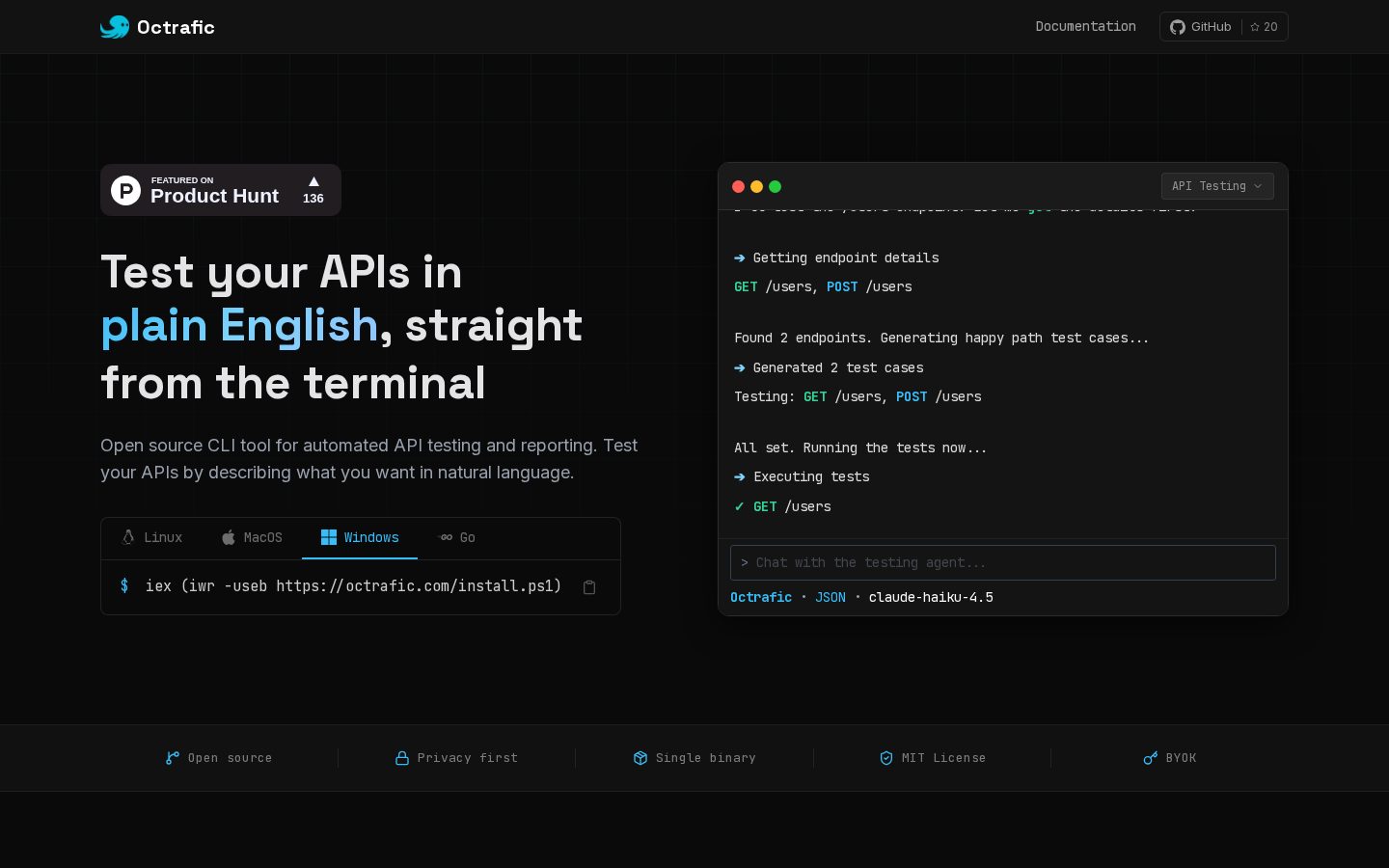Screen dimensions: 1389x868
Task: Click the JSON label in terminal footer
Action: pos(831,597)
